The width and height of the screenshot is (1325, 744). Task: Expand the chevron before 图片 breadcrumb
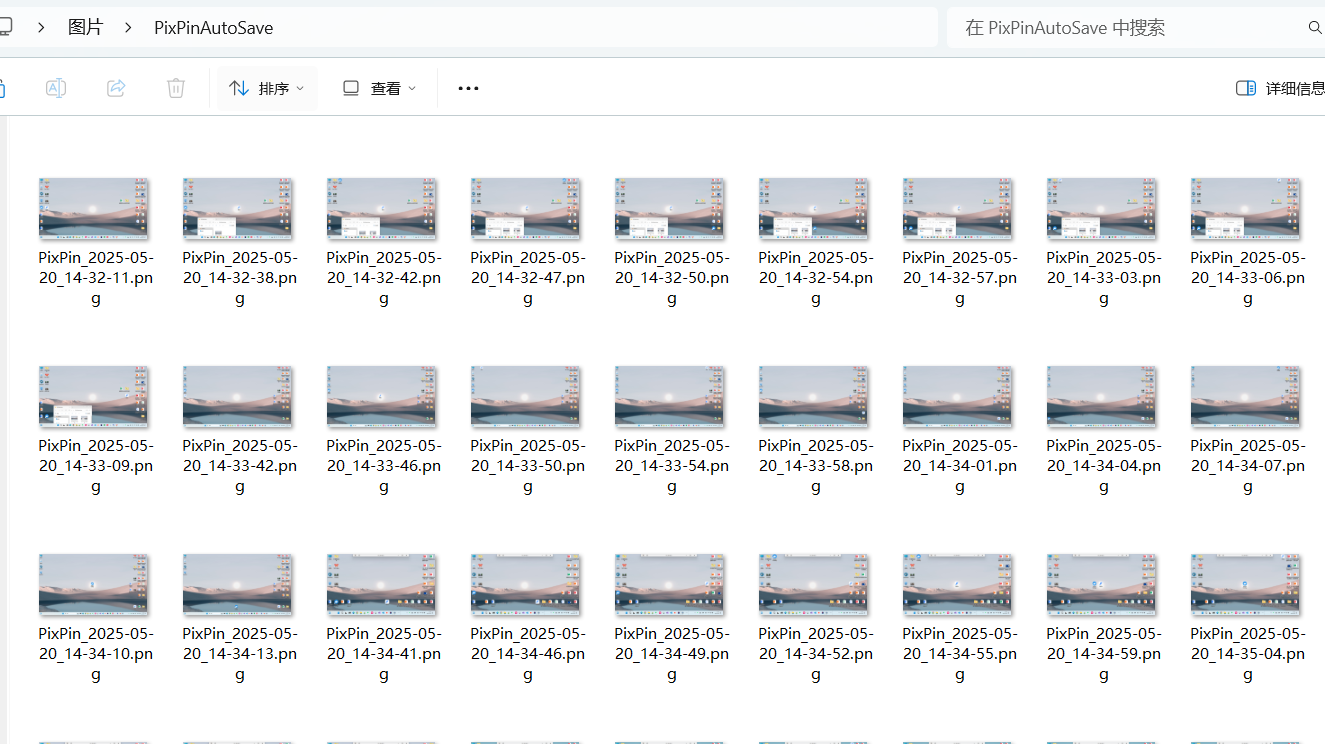(41, 28)
